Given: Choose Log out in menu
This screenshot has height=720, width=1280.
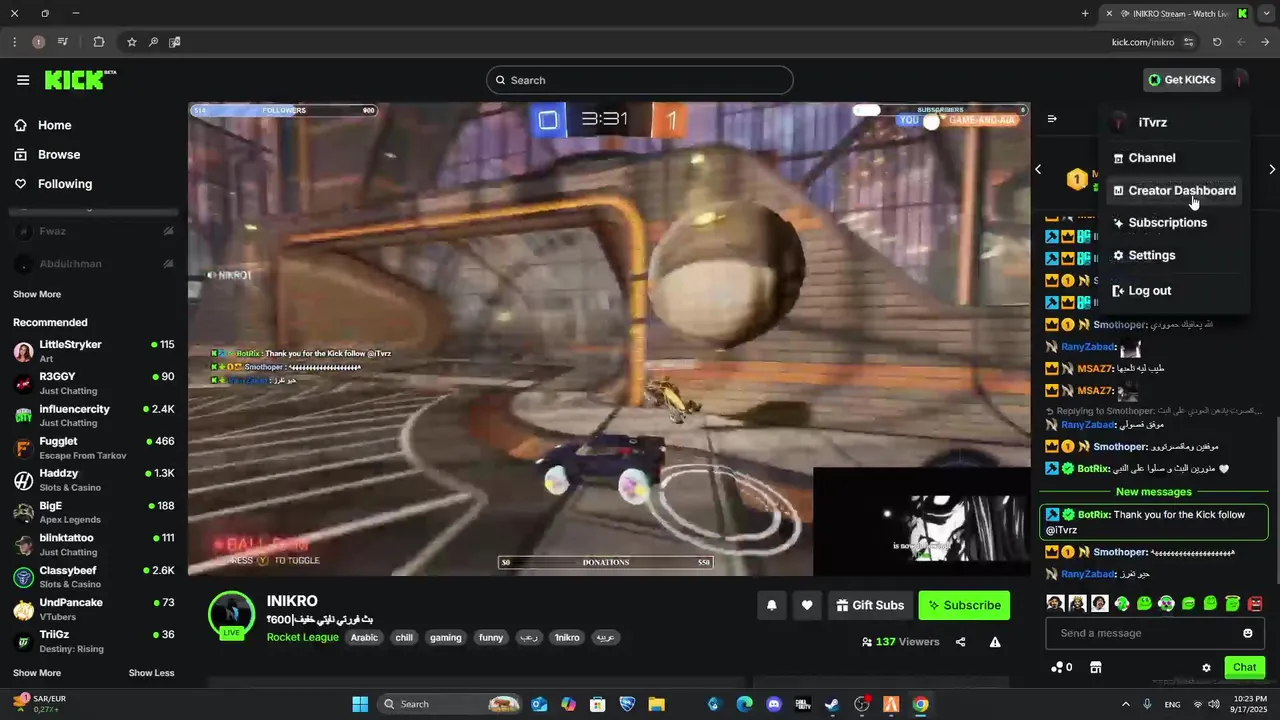Looking at the screenshot, I should point(1150,291).
